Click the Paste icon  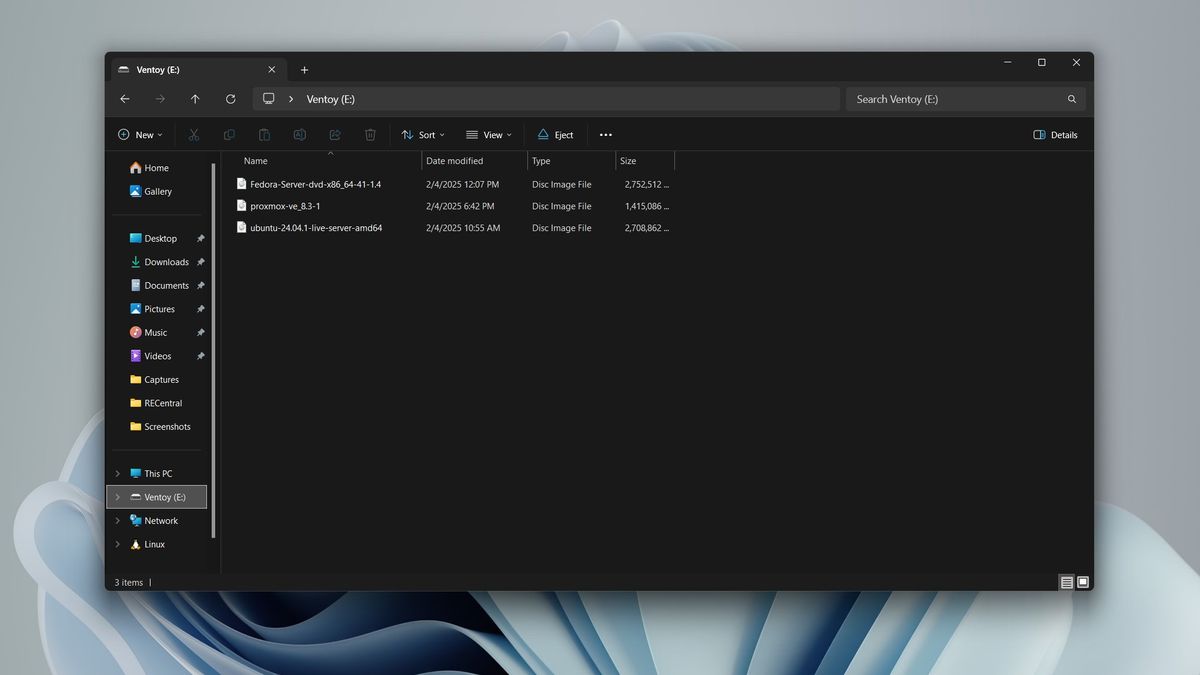tap(264, 134)
